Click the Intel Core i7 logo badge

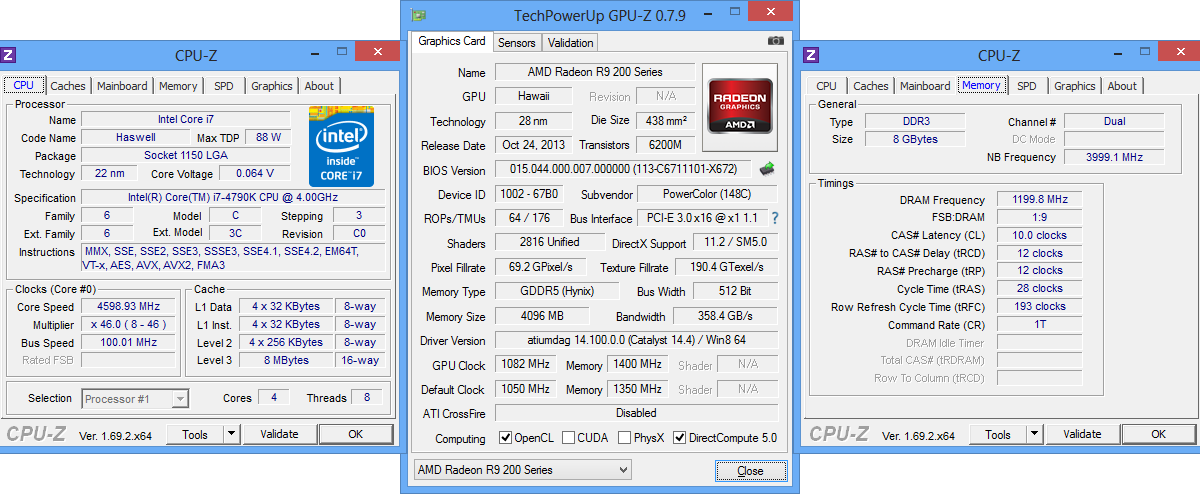point(341,145)
